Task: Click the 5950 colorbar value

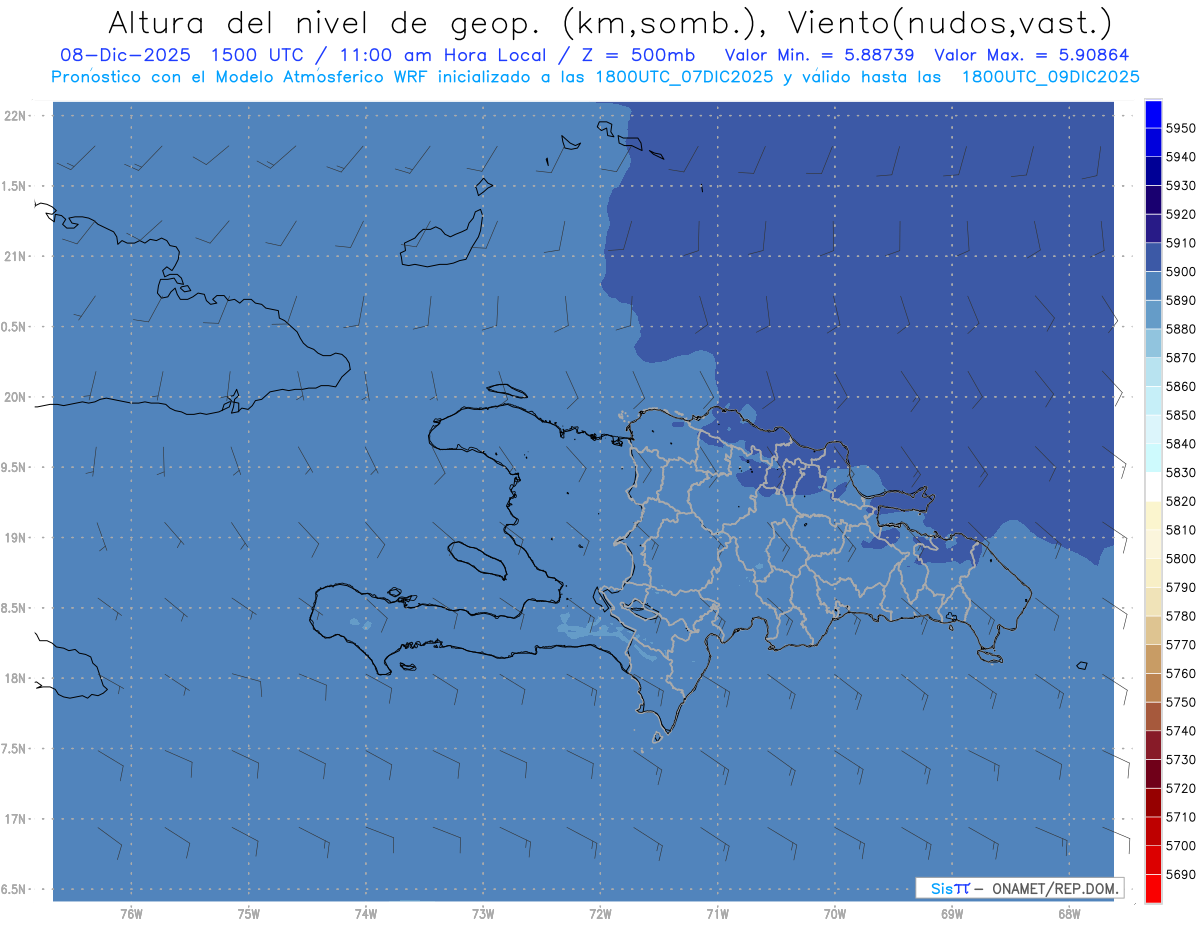Action: [1180, 128]
